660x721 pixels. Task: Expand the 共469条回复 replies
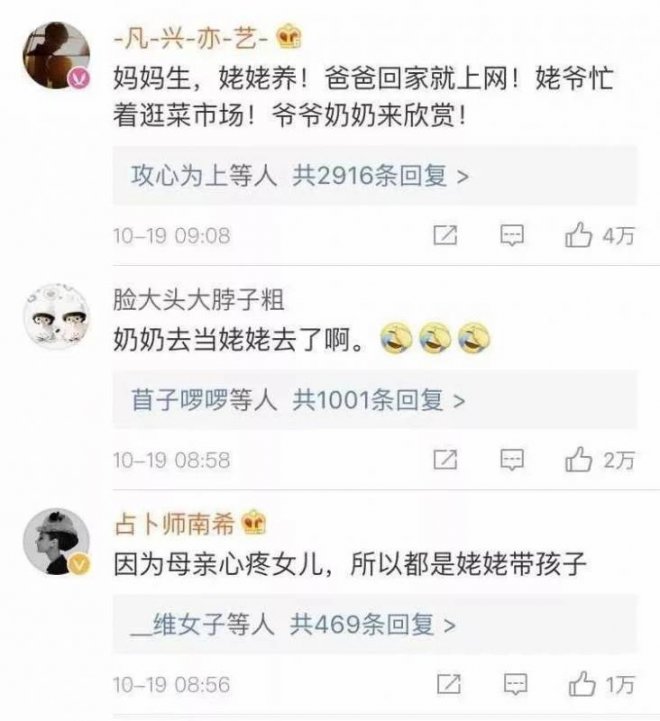pyautogui.click(x=373, y=624)
